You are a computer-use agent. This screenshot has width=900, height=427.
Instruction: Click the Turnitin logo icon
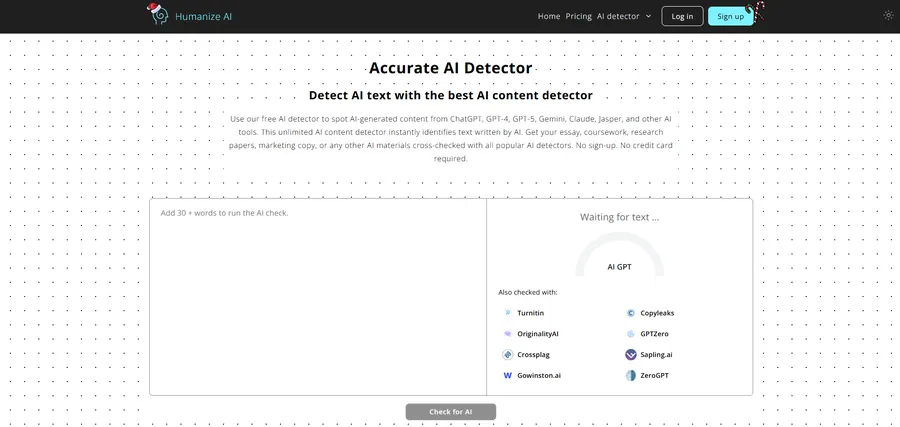(507, 313)
